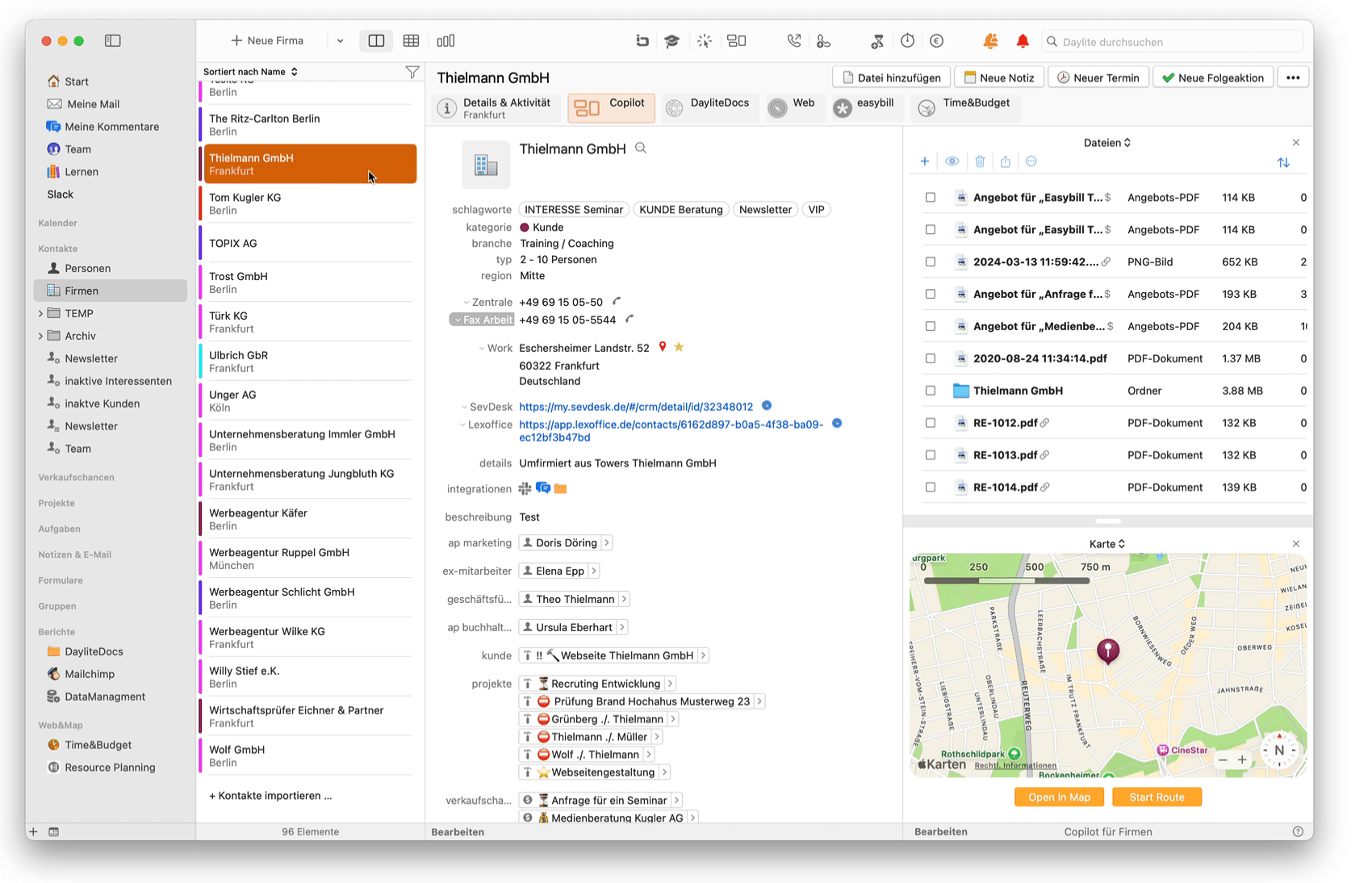Delete file using the trash icon

[980, 161]
